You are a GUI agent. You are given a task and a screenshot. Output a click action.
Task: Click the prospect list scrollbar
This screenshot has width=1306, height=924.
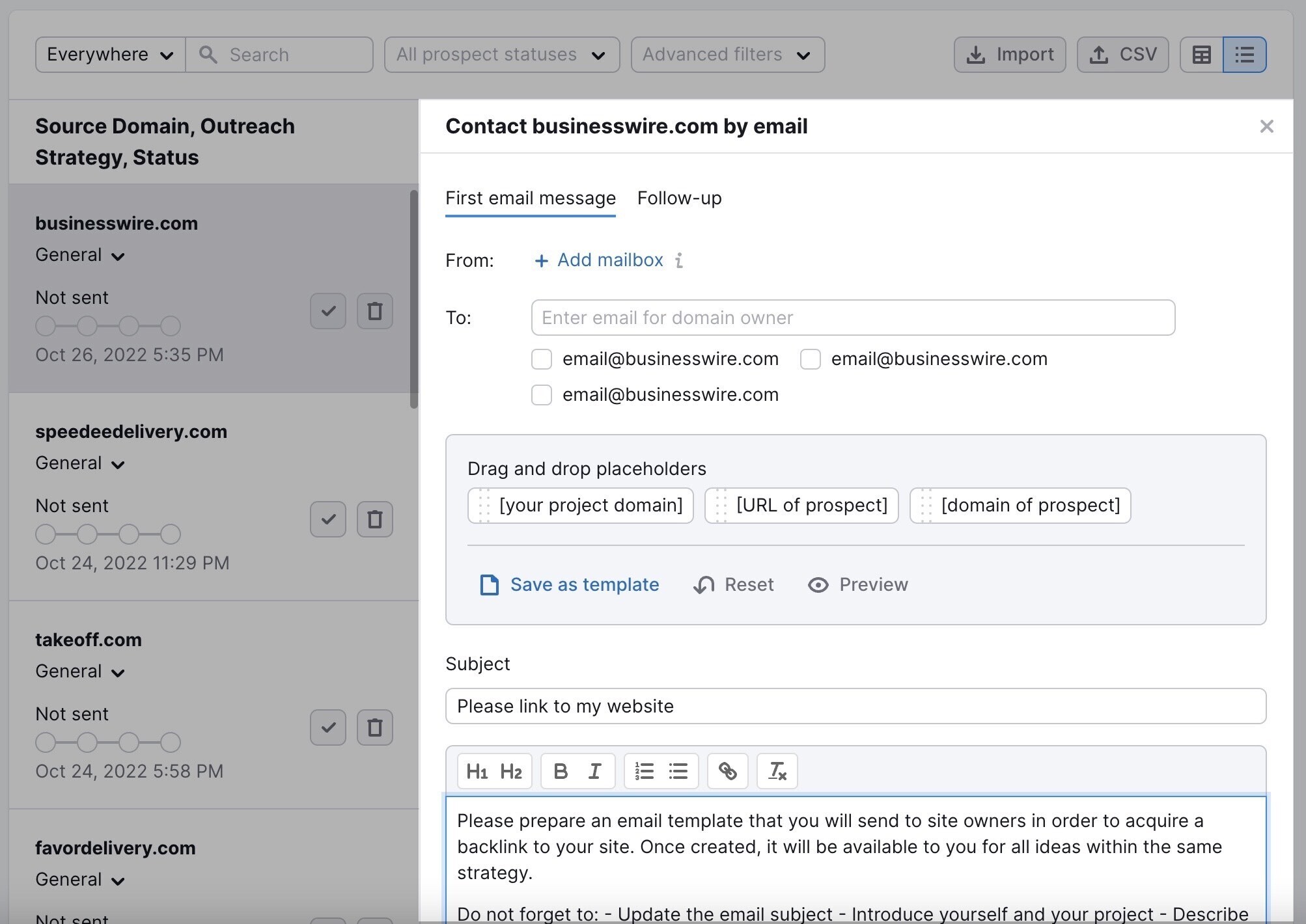pyautogui.click(x=413, y=299)
